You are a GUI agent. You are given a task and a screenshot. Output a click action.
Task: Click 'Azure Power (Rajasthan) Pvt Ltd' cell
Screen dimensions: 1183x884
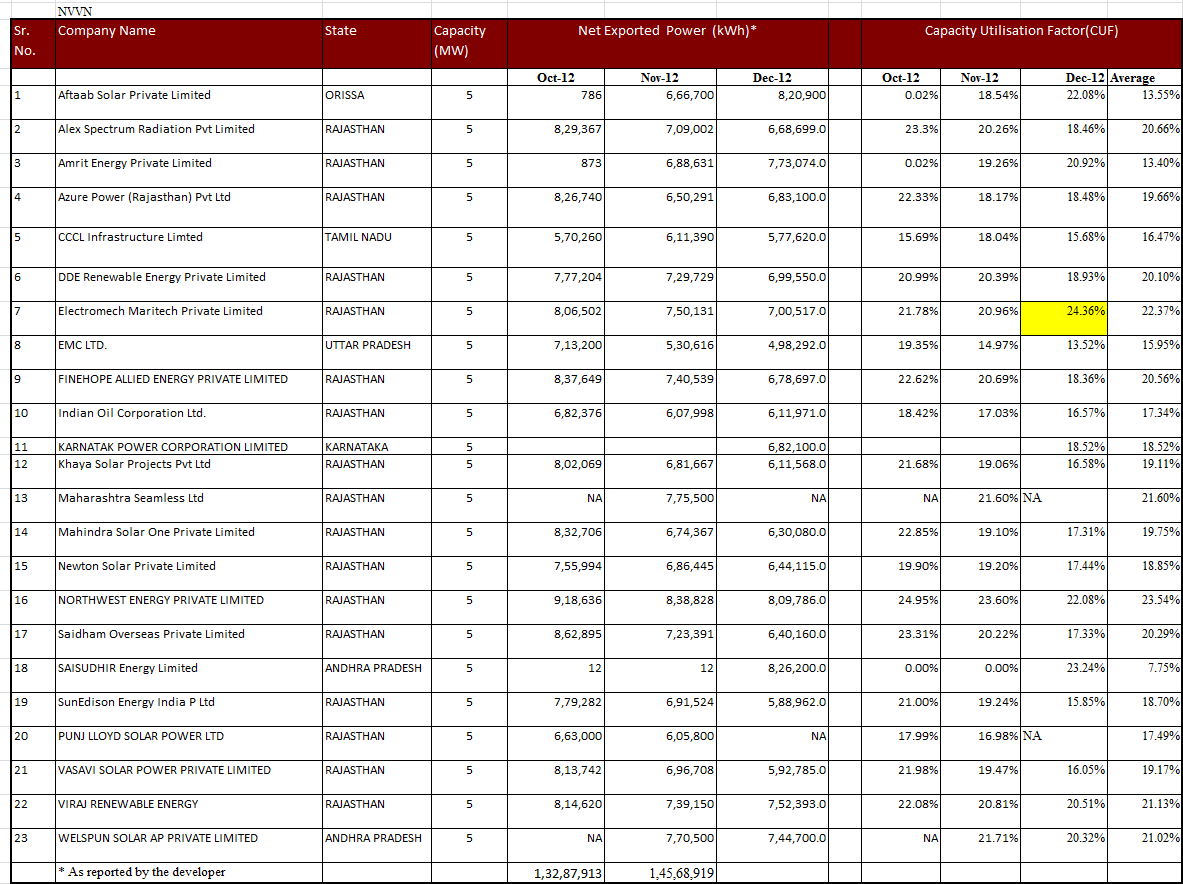click(x=189, y=207)
